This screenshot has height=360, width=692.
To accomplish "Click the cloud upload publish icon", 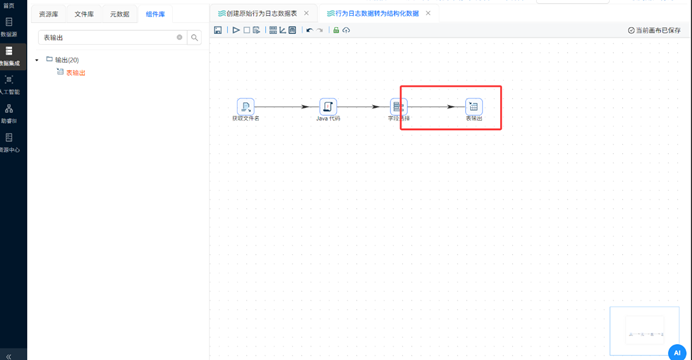I will pos(346,30).
